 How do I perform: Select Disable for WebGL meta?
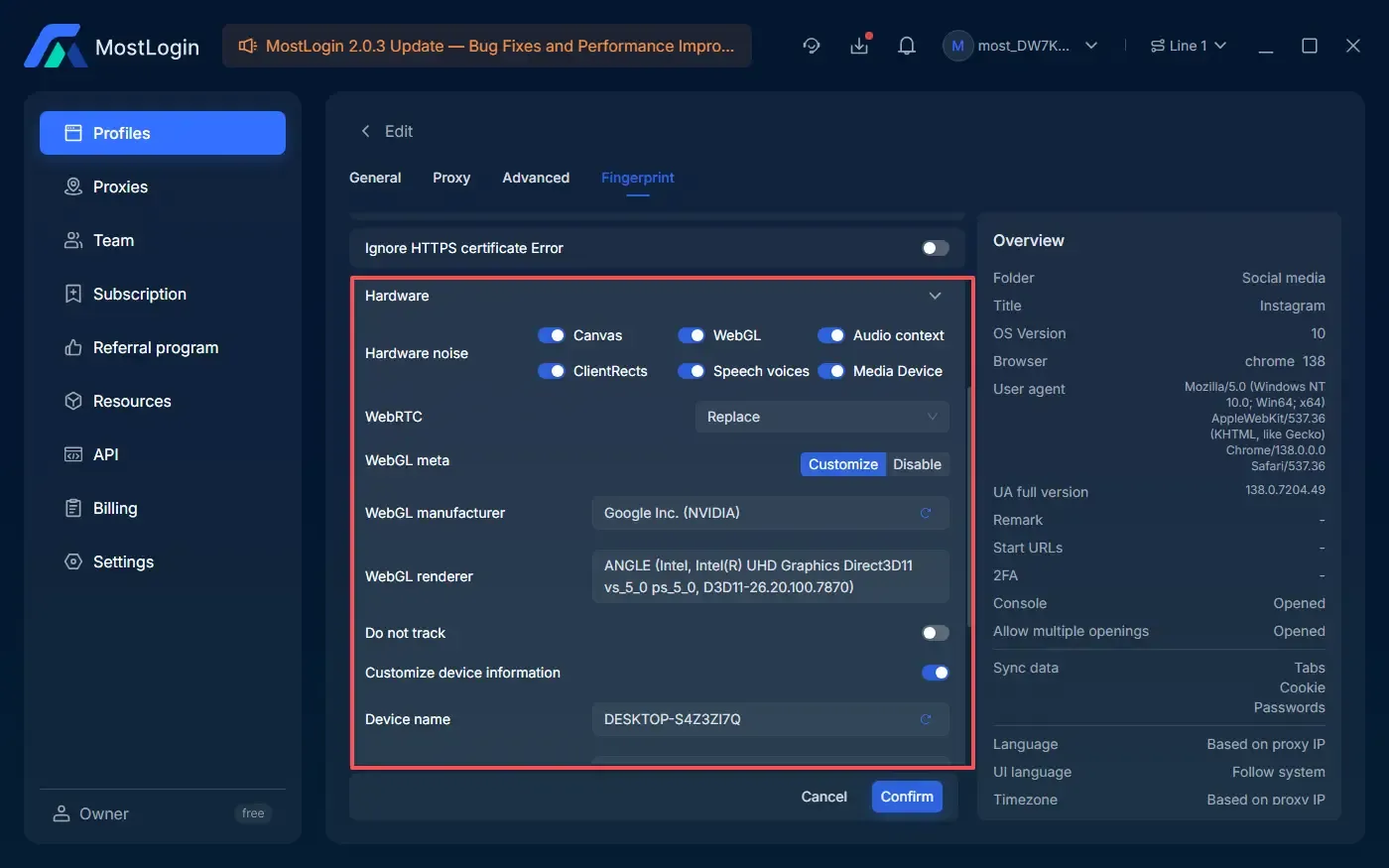point(917,464)
